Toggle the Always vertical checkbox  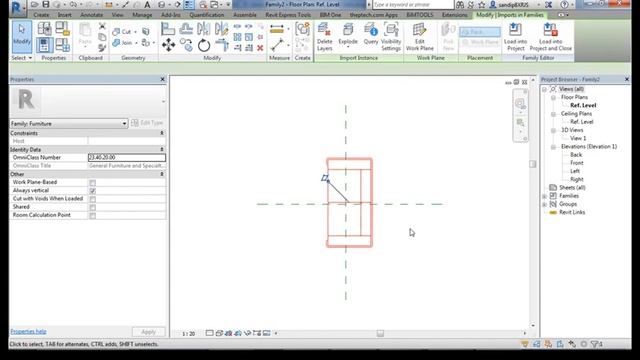point(93,191)
